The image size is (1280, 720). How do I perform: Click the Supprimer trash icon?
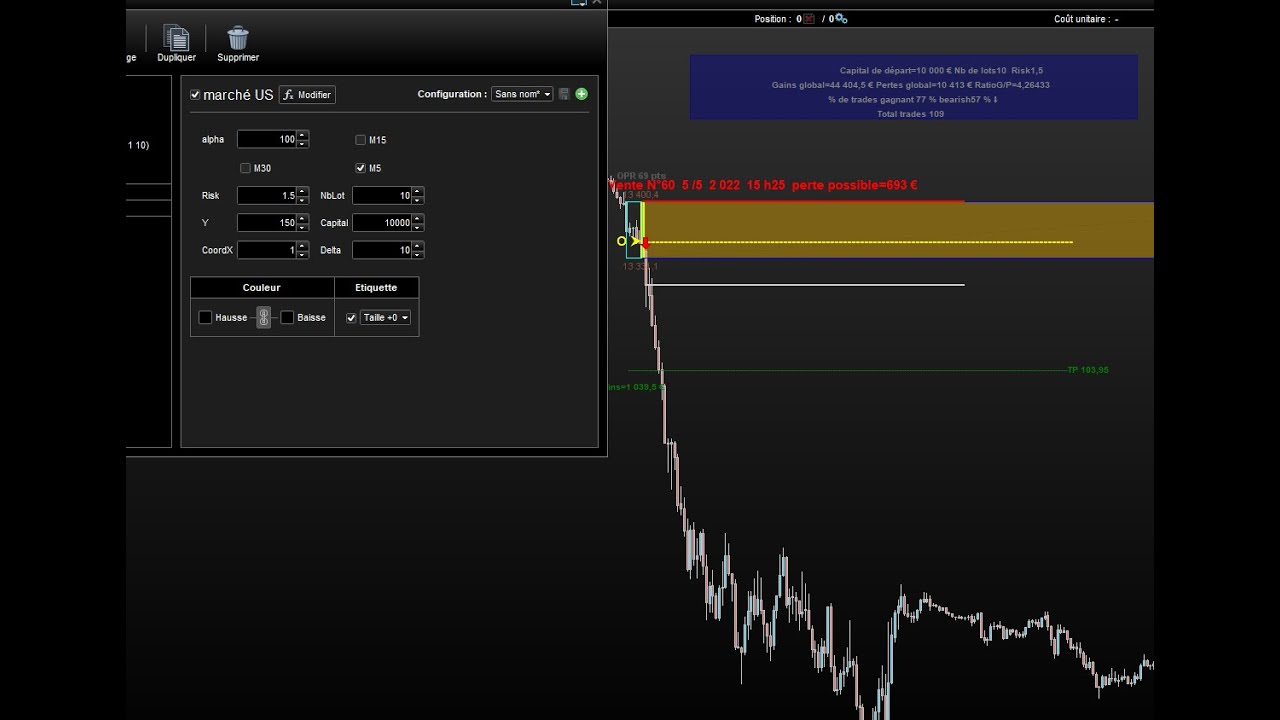click(238, 39)
